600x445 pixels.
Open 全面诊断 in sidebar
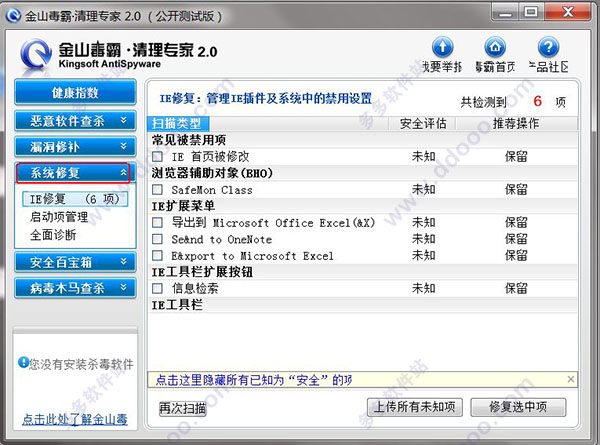53,235
